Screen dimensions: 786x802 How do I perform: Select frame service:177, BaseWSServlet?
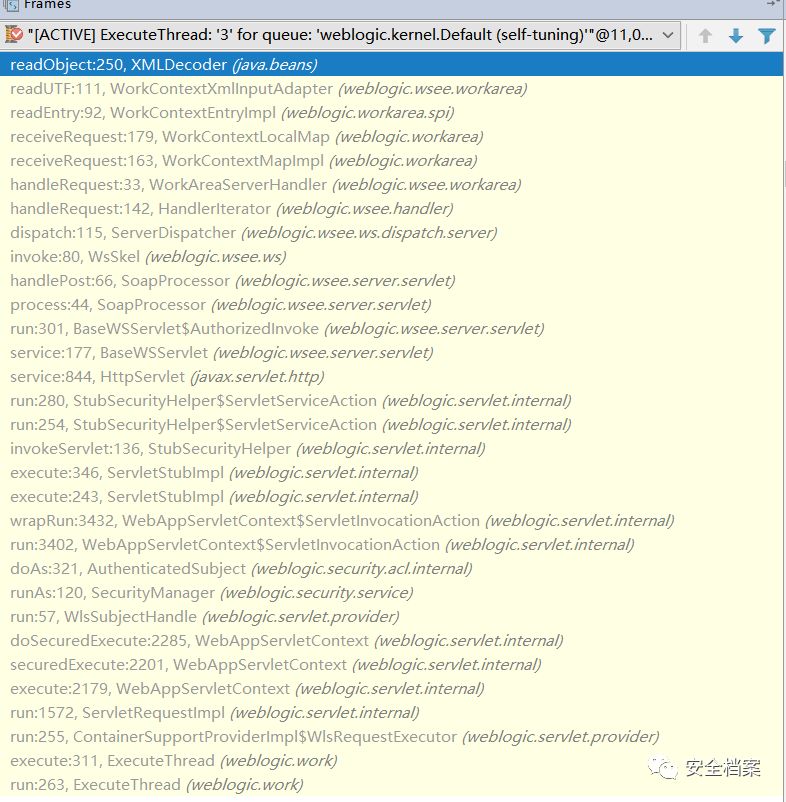[392, 353]
